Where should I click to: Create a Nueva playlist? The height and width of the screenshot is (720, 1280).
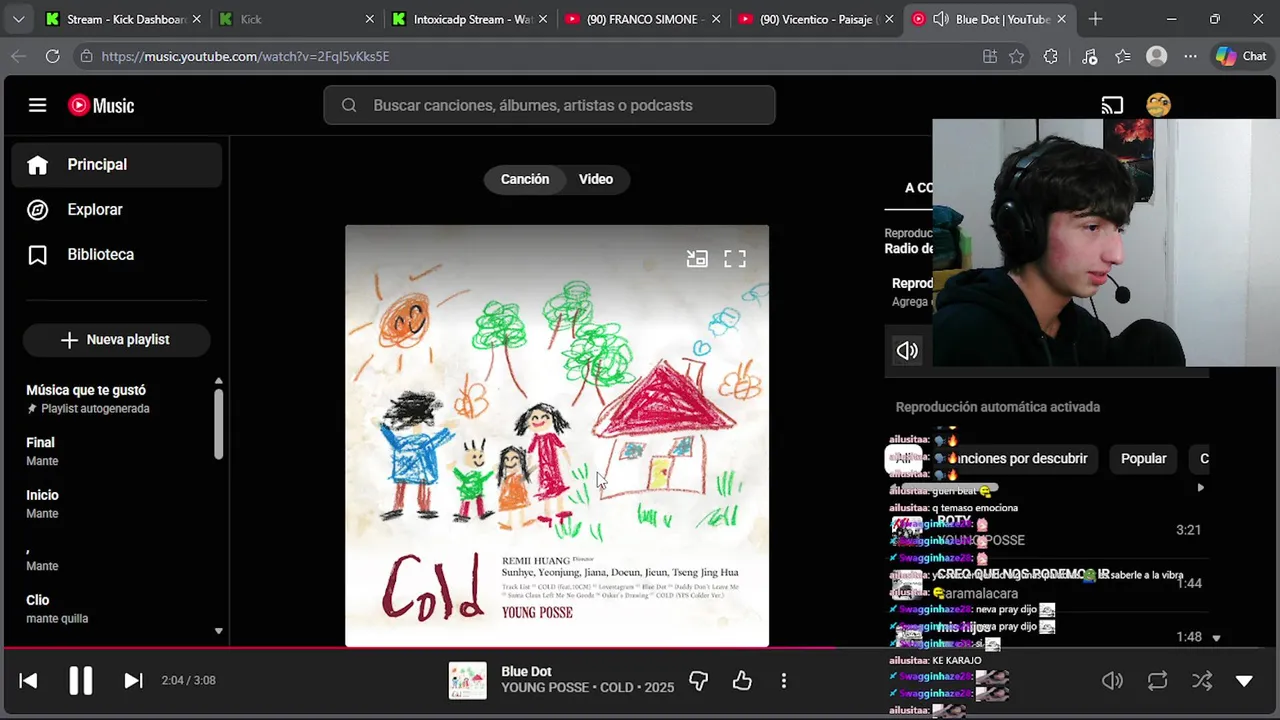tap(116, 340)
